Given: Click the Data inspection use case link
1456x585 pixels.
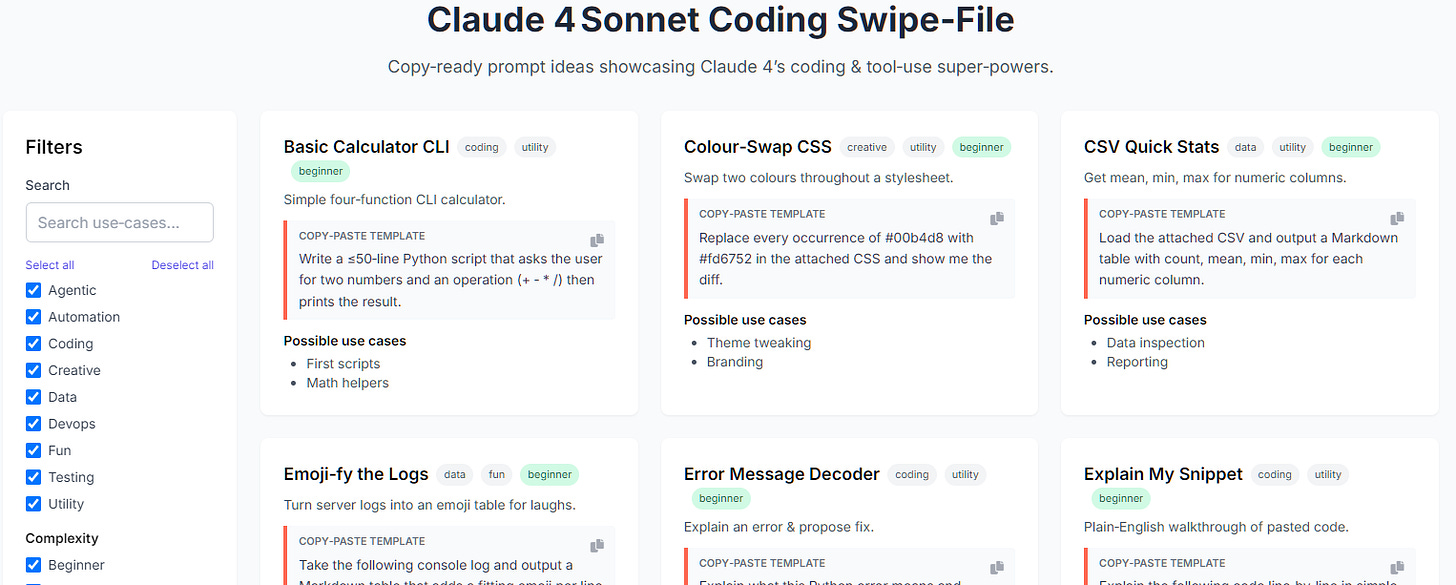Looking at the screenshot, I should pos(1155,342).
